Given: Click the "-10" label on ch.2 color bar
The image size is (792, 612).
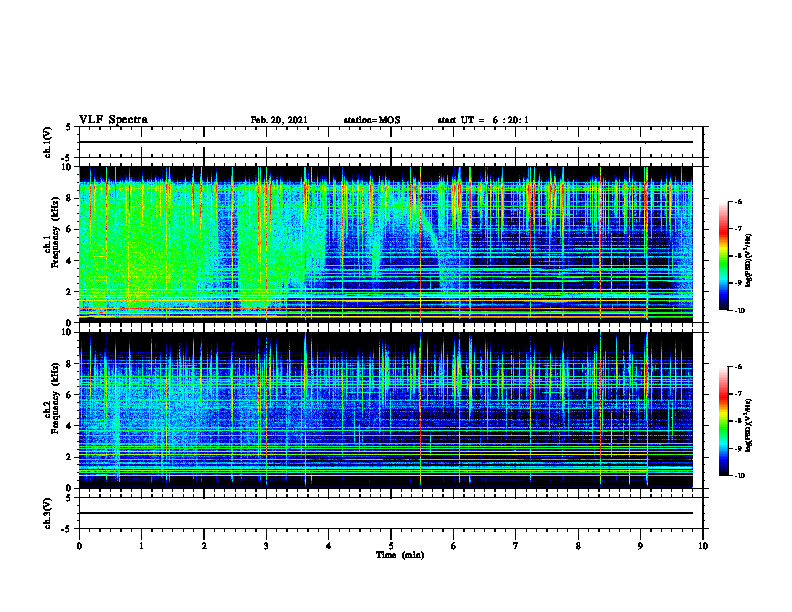Looking at the screenshot, I should (x=739, y=476).
